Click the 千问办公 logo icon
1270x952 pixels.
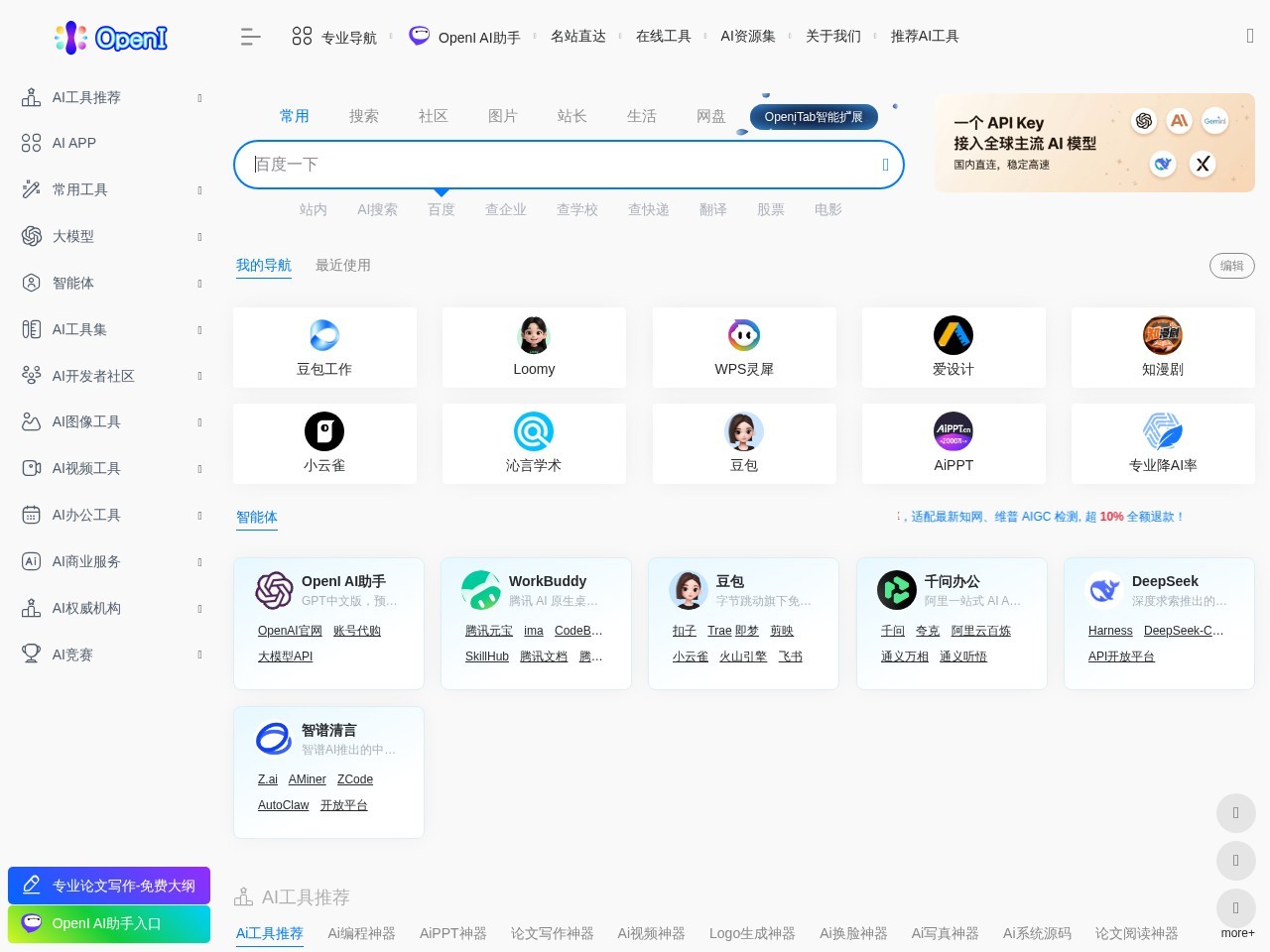897,590
